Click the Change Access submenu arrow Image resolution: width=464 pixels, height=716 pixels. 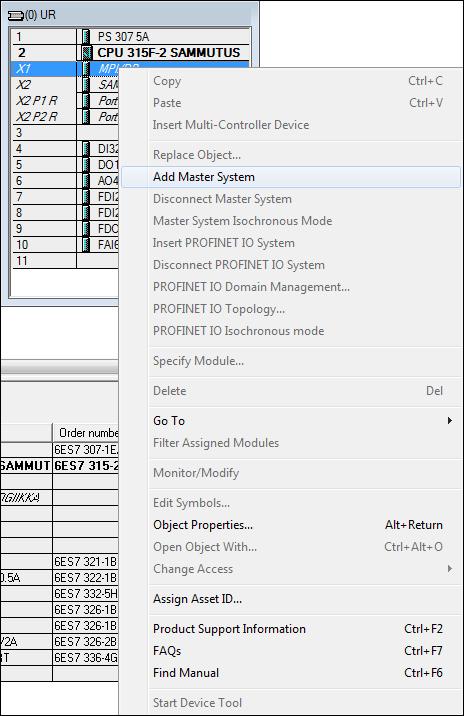coord(450,569)
